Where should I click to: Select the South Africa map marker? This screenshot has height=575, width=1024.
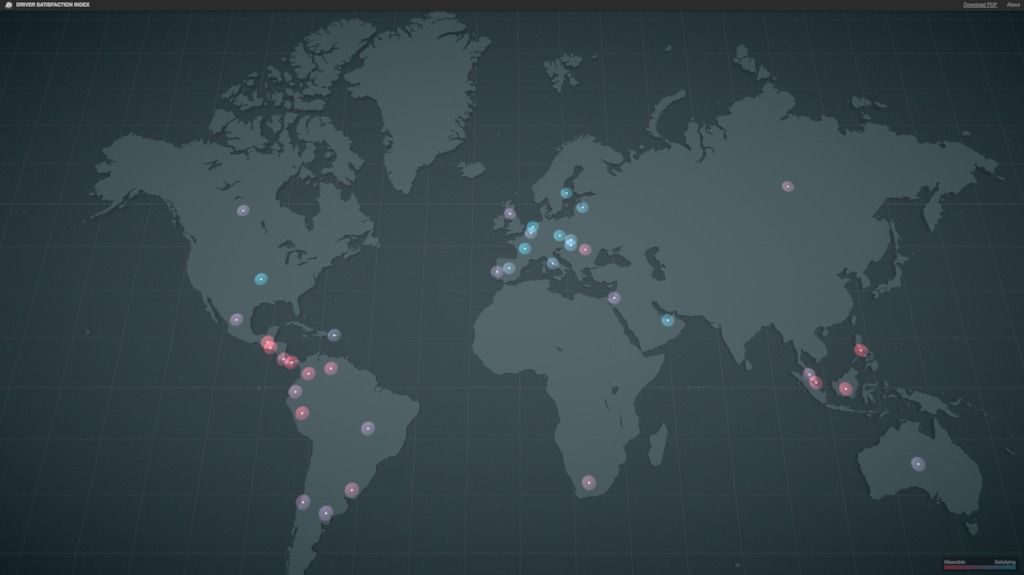(x=588, y=483)
